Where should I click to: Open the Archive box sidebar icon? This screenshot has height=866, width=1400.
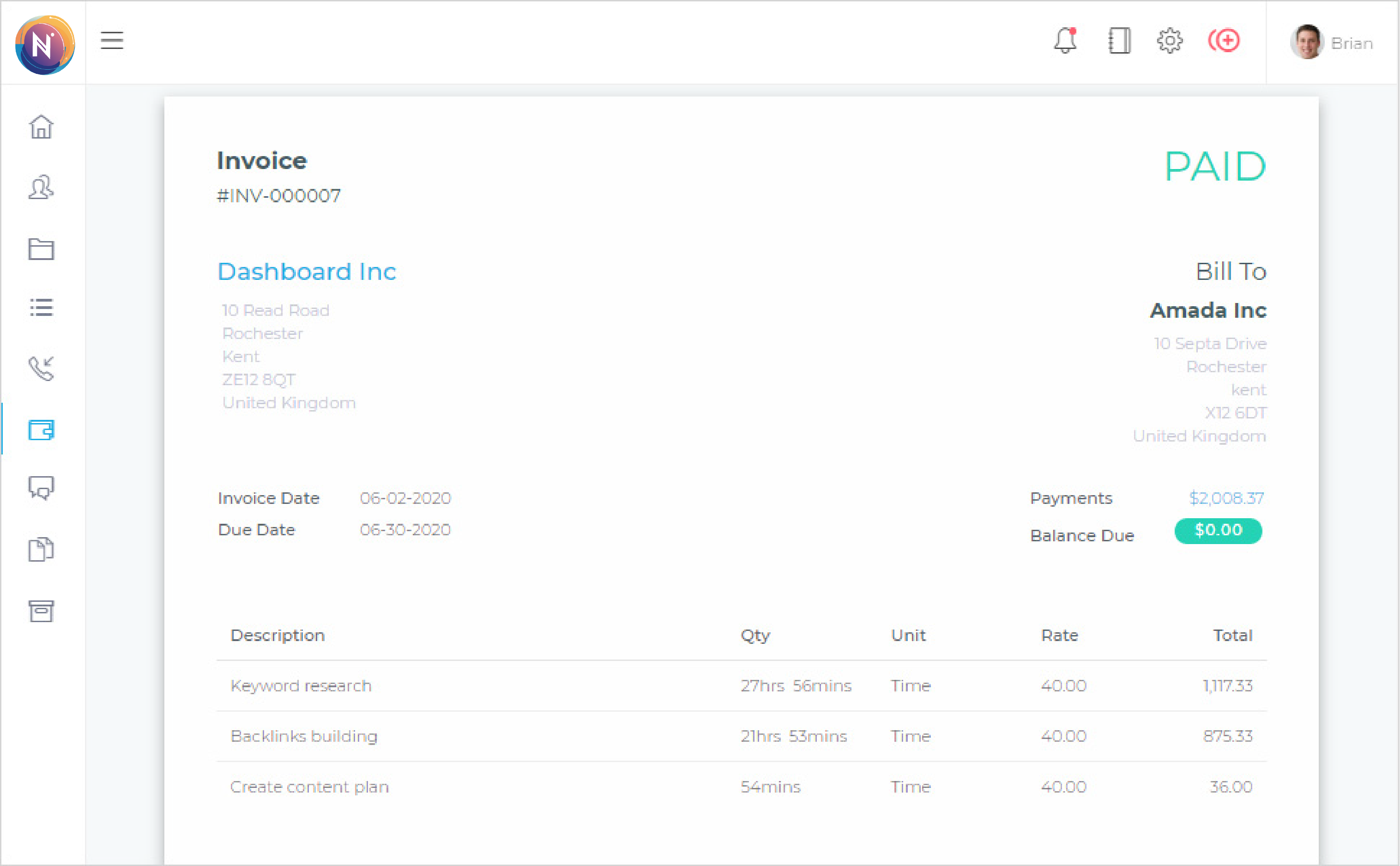(x=41, y=611)
